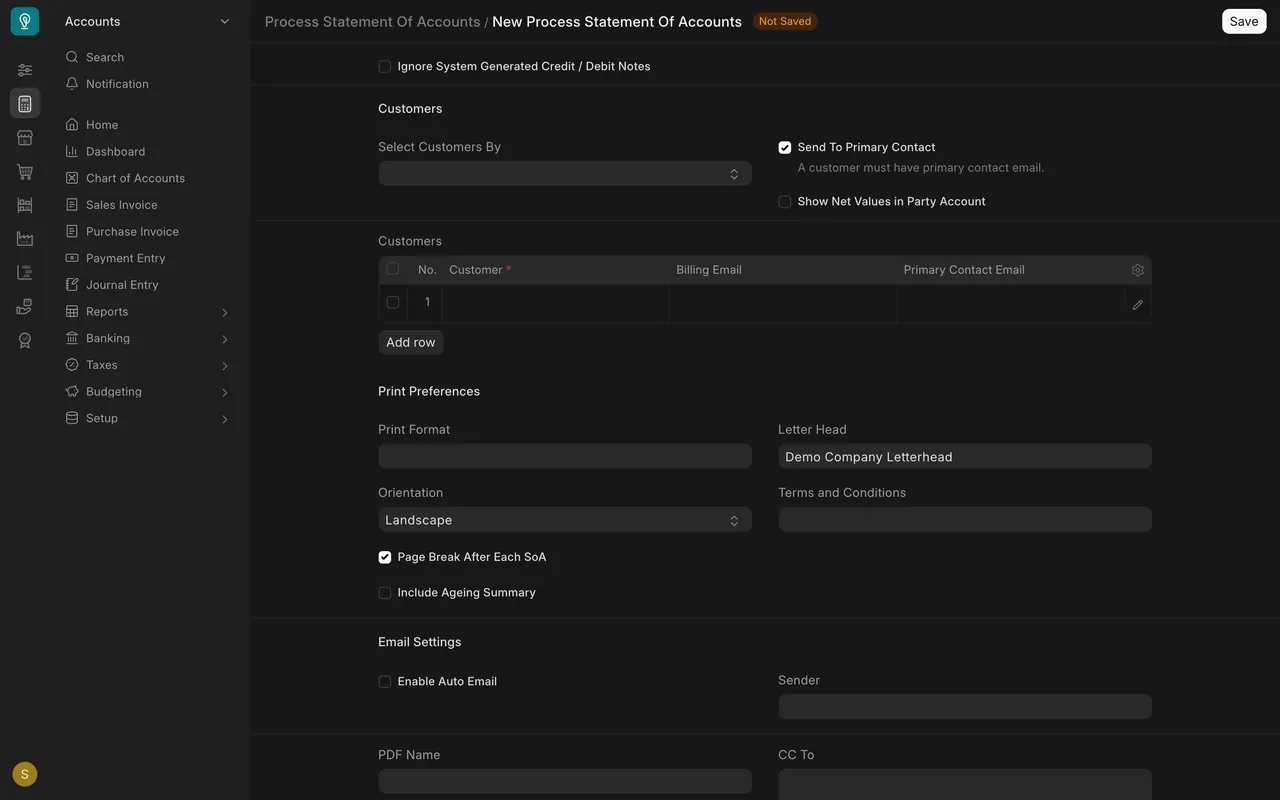Uncheck Send To Primary Contact
This screenshot has height=800, width=1280.
point(785,147)
